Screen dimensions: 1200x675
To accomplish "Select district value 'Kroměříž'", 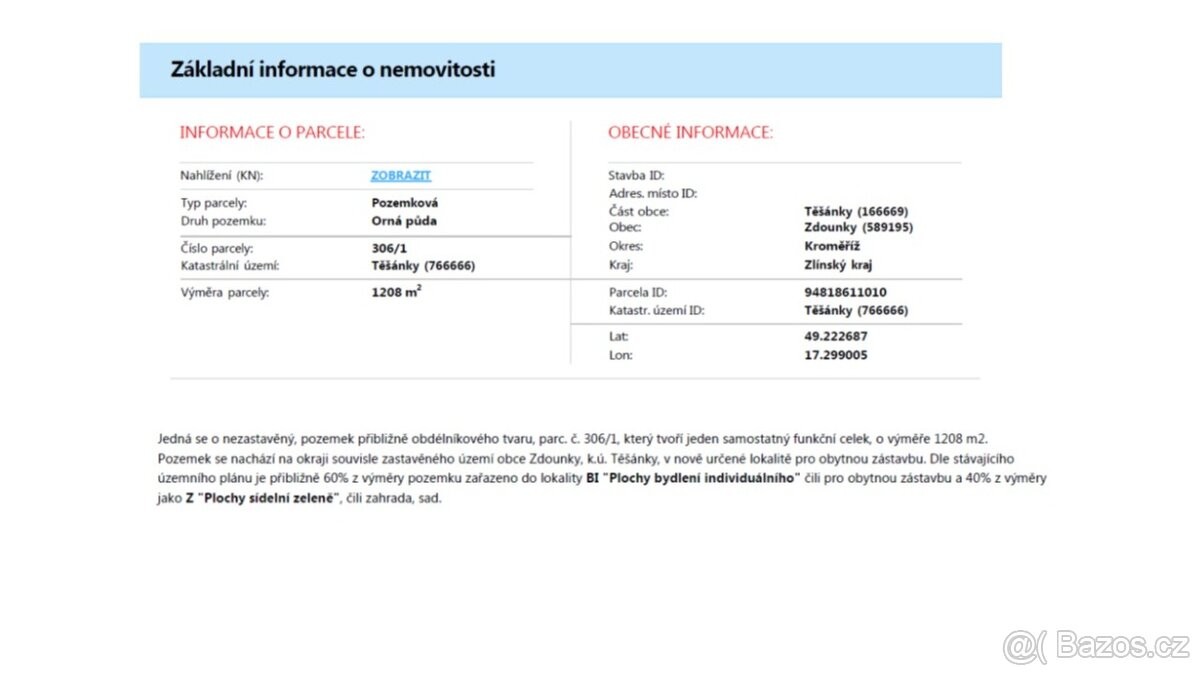I will tap(832, 246).
